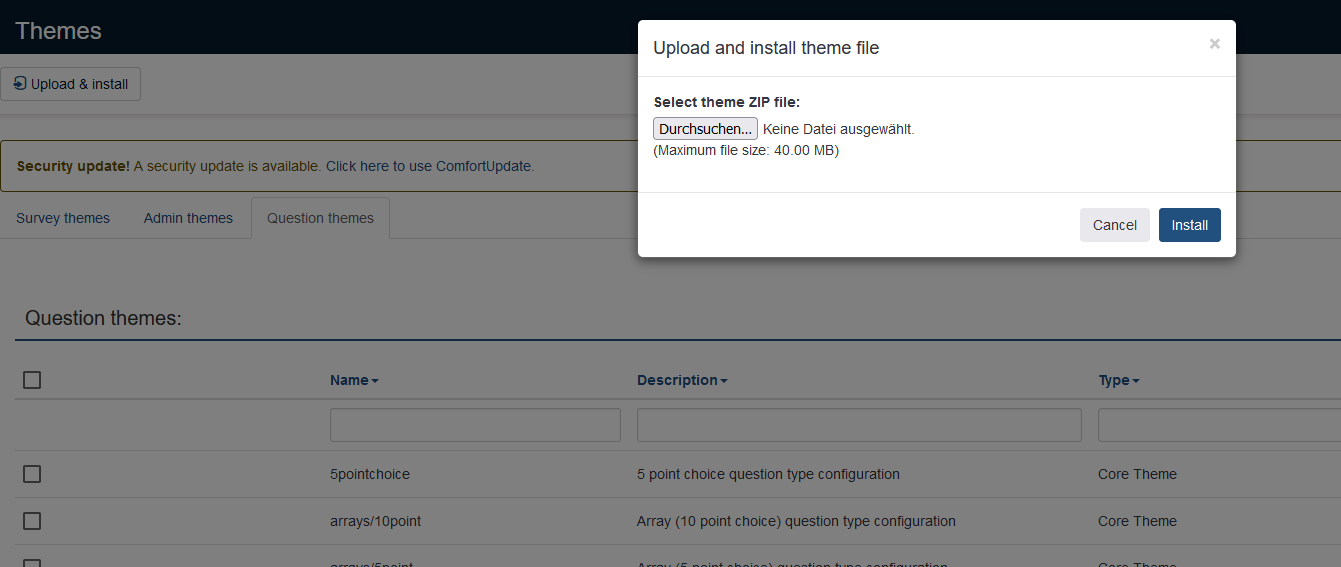Open the Click here ComfortUpdate link
This screenshot has height=567, width=1341.
coord(357,166)
